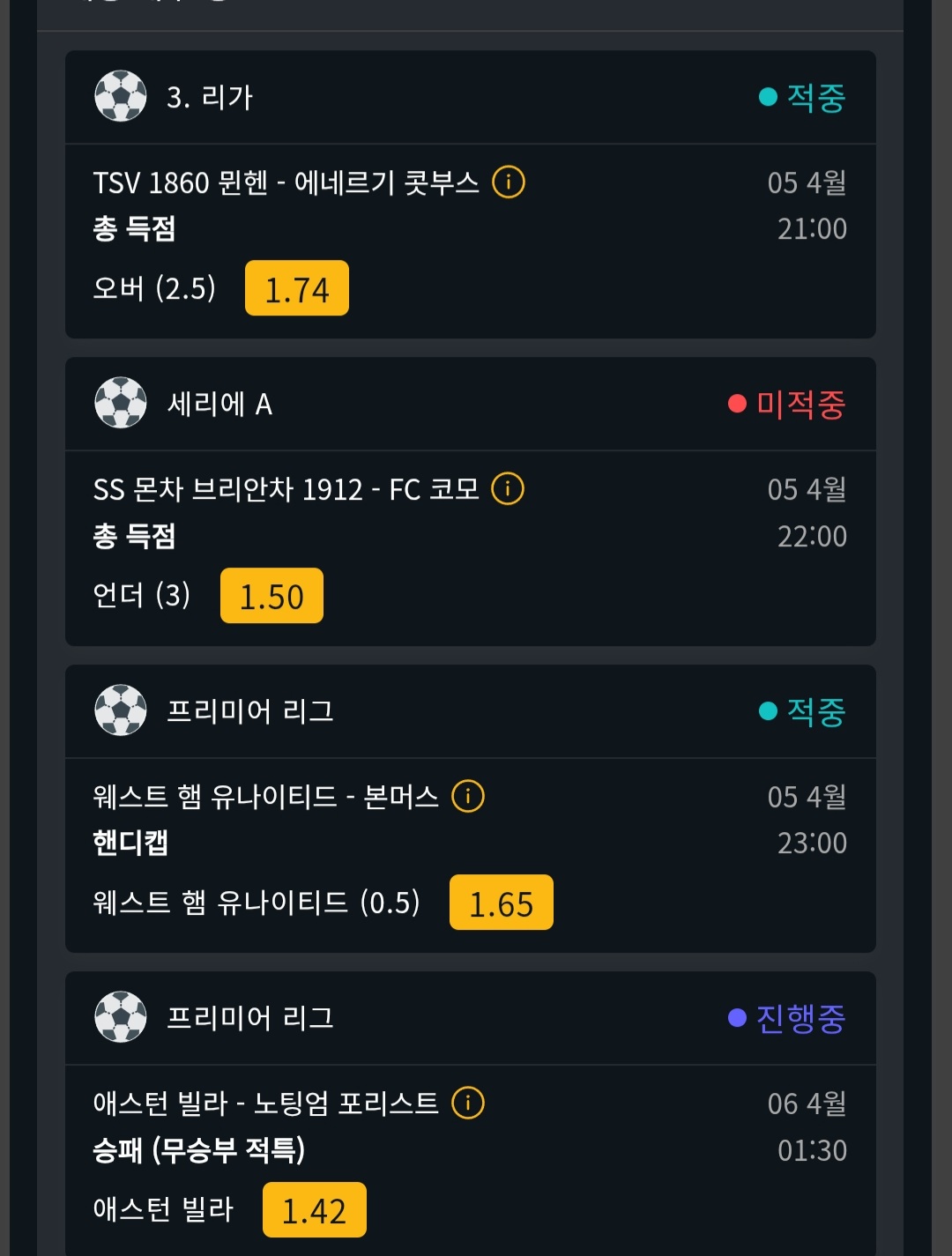Tap the 1.50 odds button
Viewport: 952px width, 1256px height.
(271, 596)
